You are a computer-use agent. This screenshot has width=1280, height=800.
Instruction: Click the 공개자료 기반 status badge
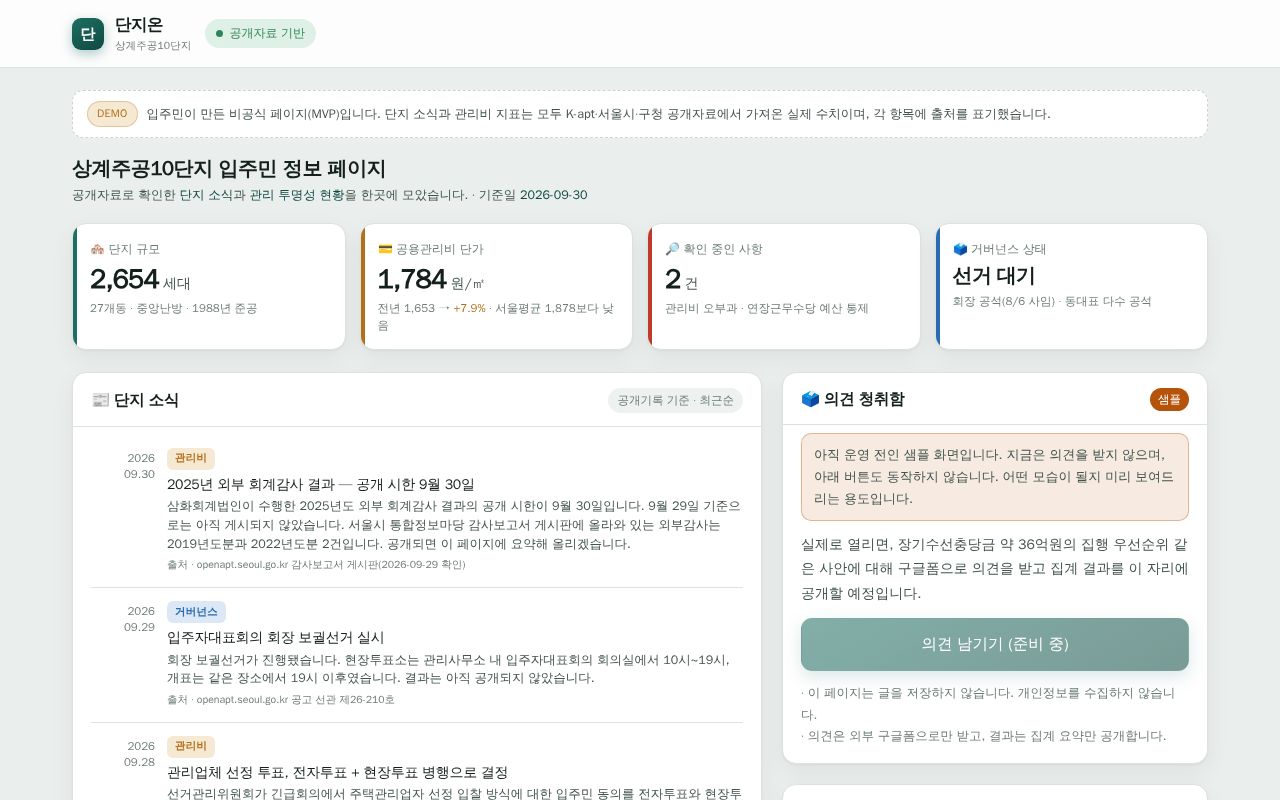260,33
